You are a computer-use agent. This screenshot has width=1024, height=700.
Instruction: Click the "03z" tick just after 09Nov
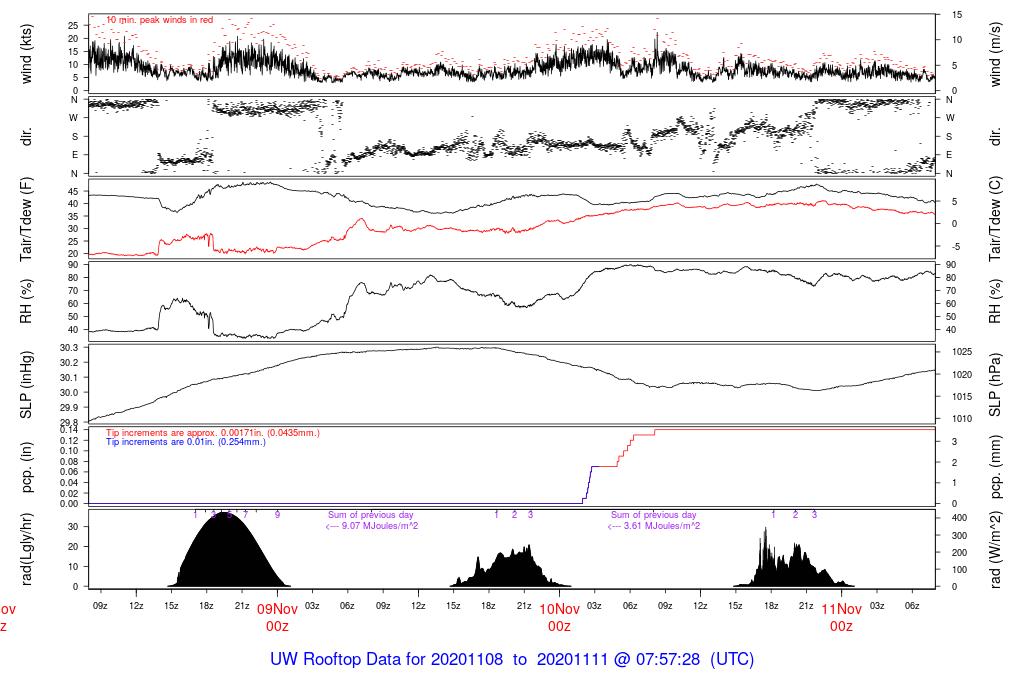point(312,607)
